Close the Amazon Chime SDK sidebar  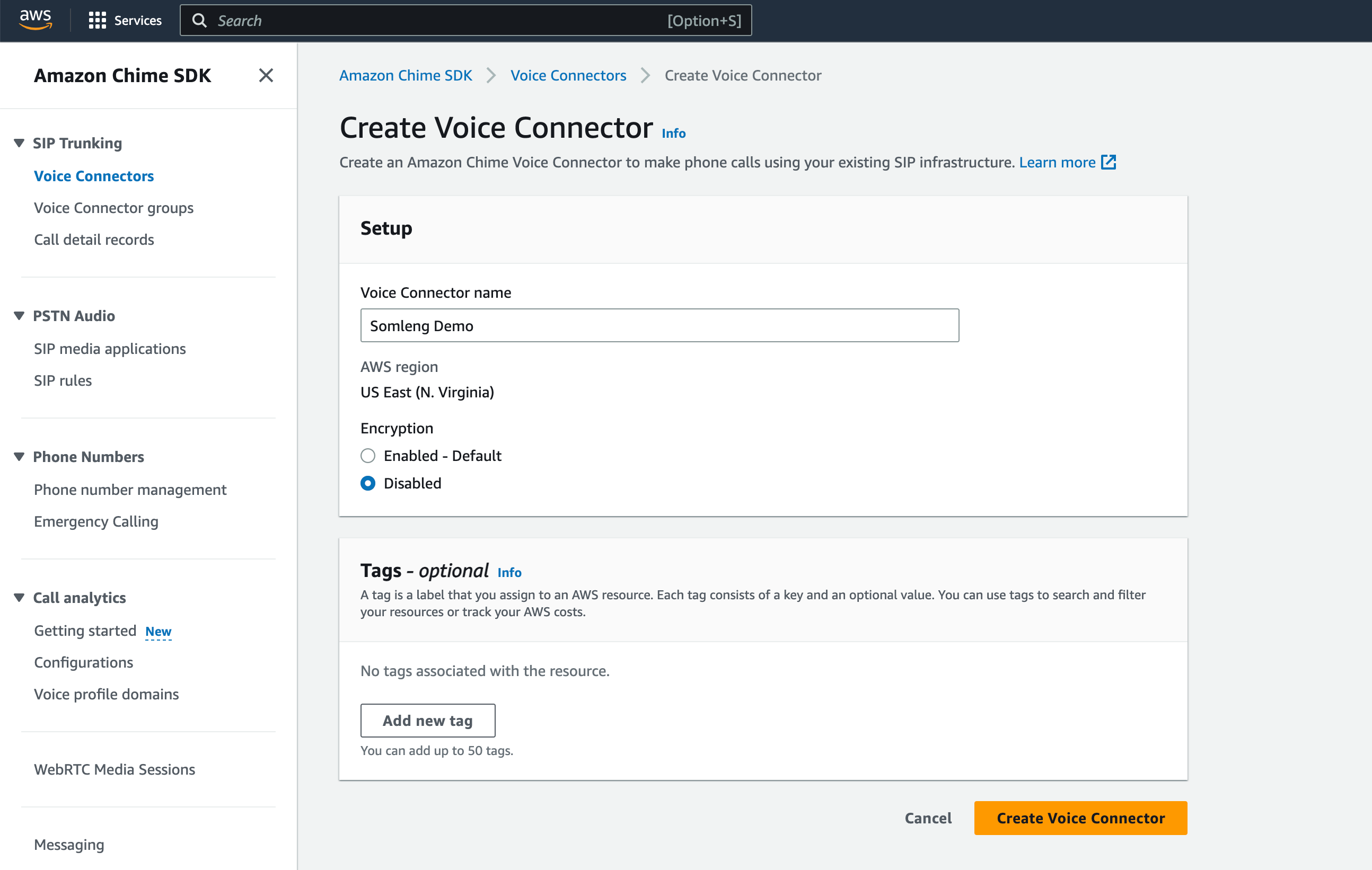pyautogui.click(x=266, y=75)
